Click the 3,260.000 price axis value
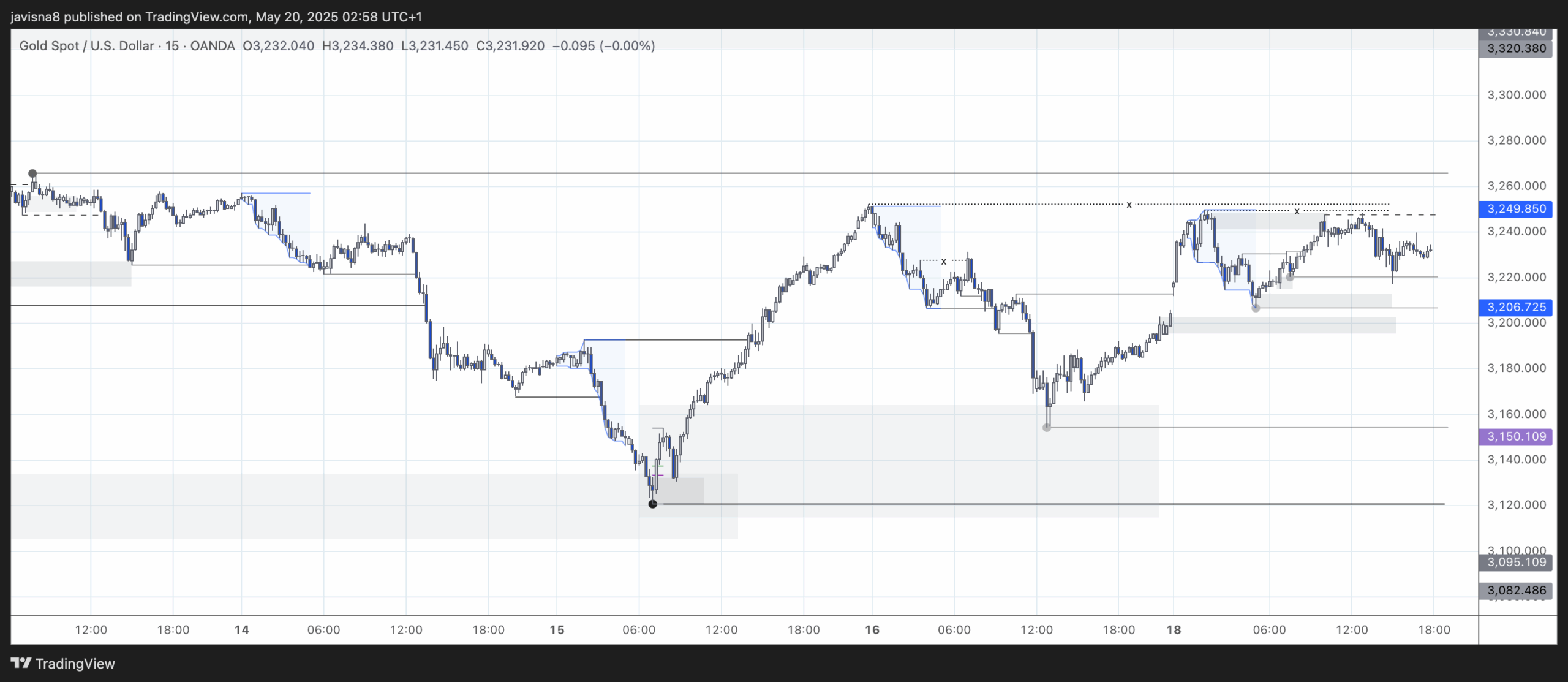Screen dimensions: 1568x682 [x=1517, y=186]
